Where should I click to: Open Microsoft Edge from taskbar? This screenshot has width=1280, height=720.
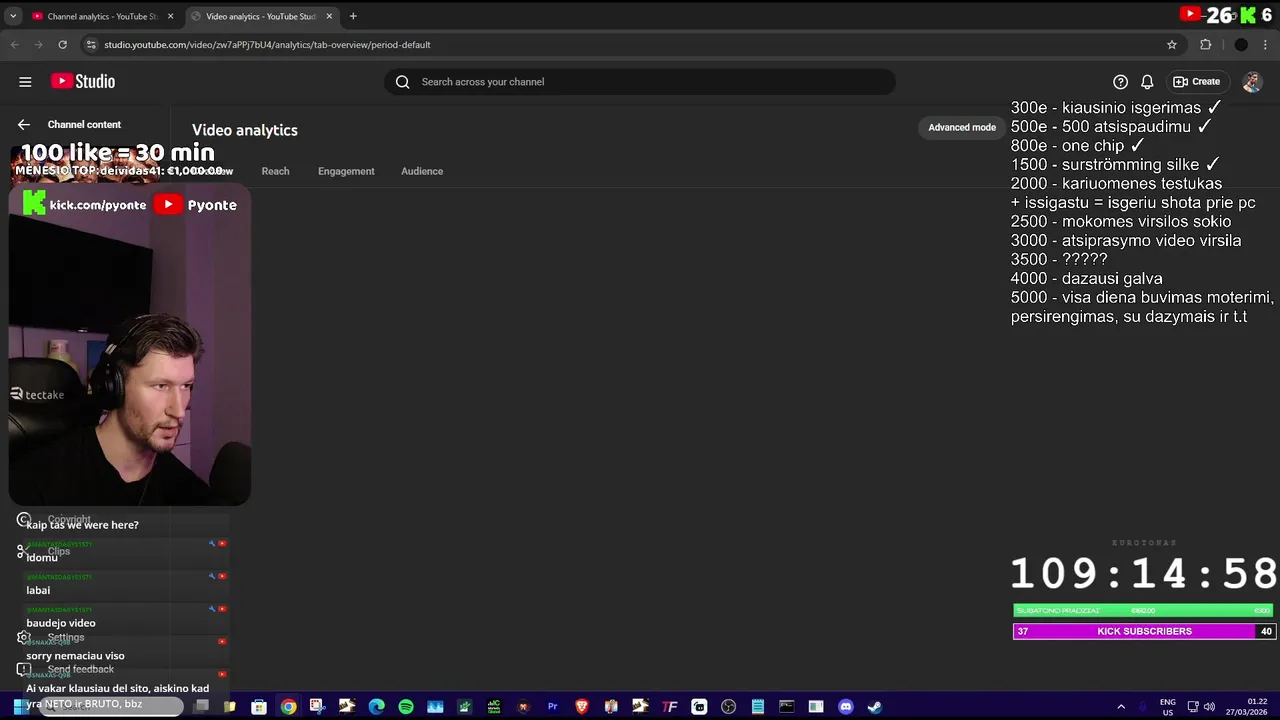[377, 707]
